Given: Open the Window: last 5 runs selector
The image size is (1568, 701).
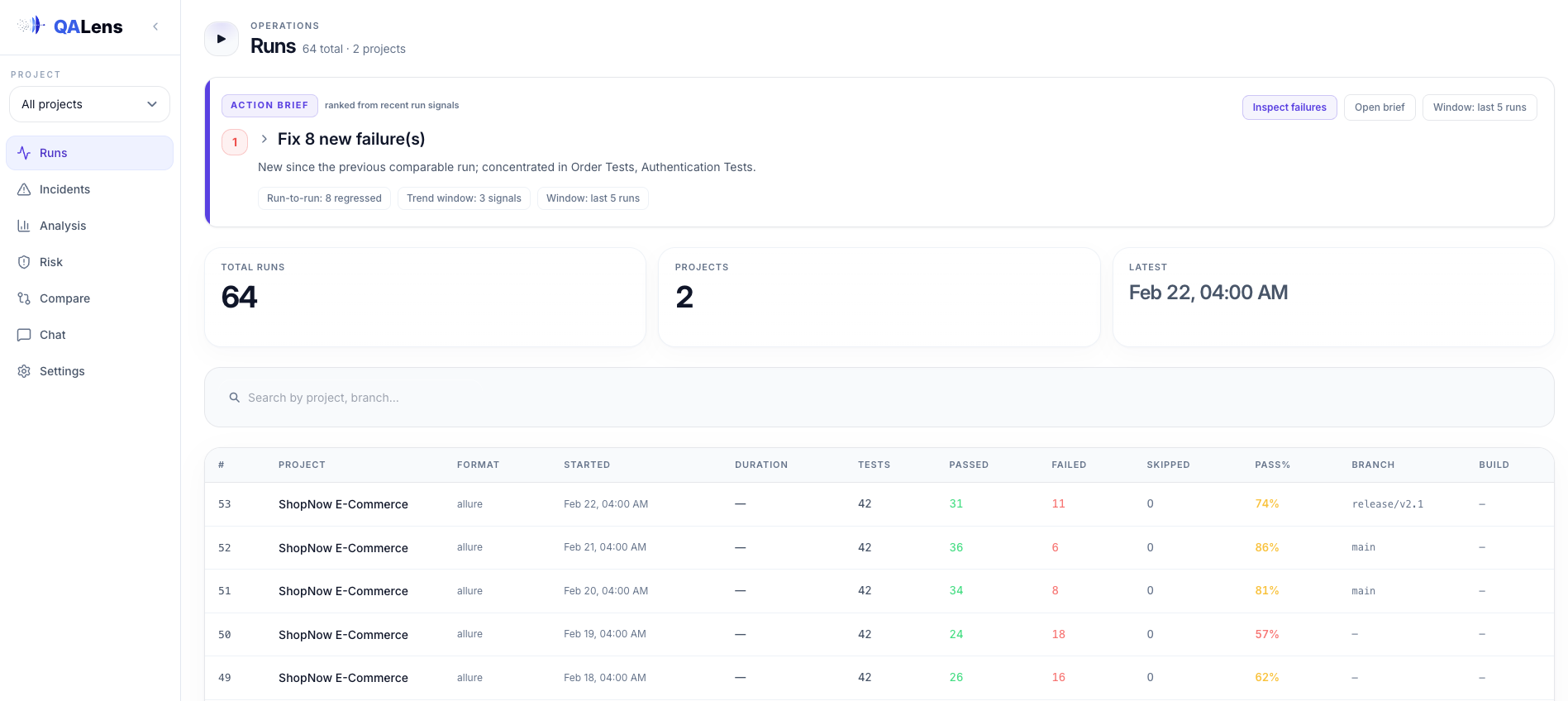Looking at the screenshot, I should (x=1480, y=107).
